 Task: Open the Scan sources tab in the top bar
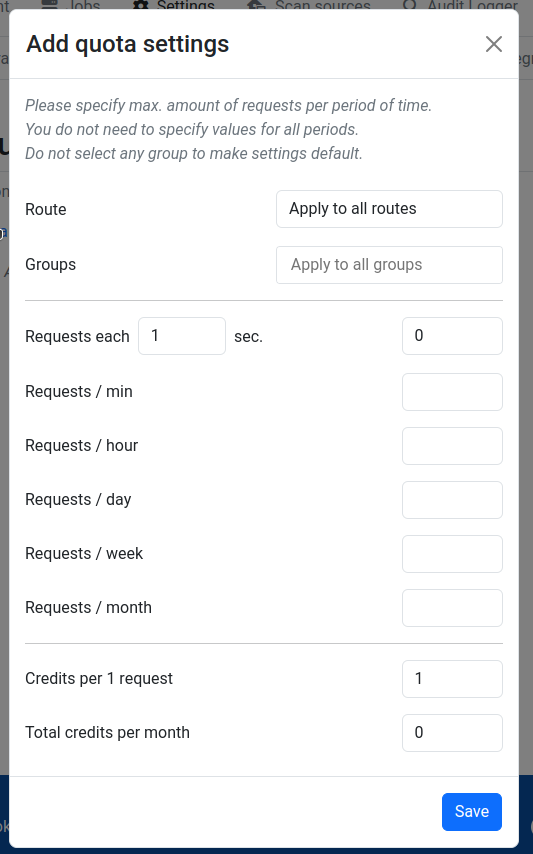(323, 5)
